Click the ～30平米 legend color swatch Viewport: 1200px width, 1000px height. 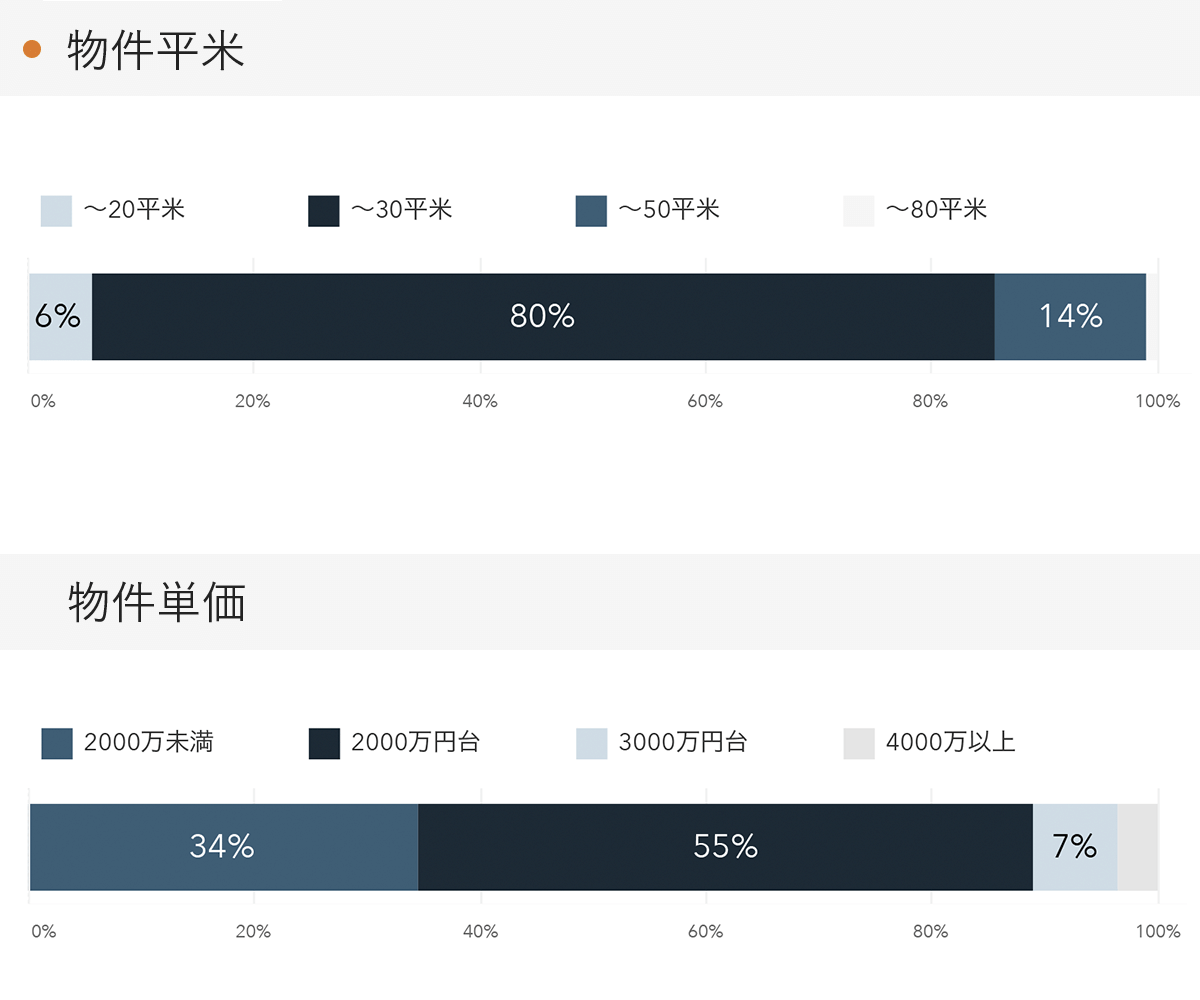point(324,211)
